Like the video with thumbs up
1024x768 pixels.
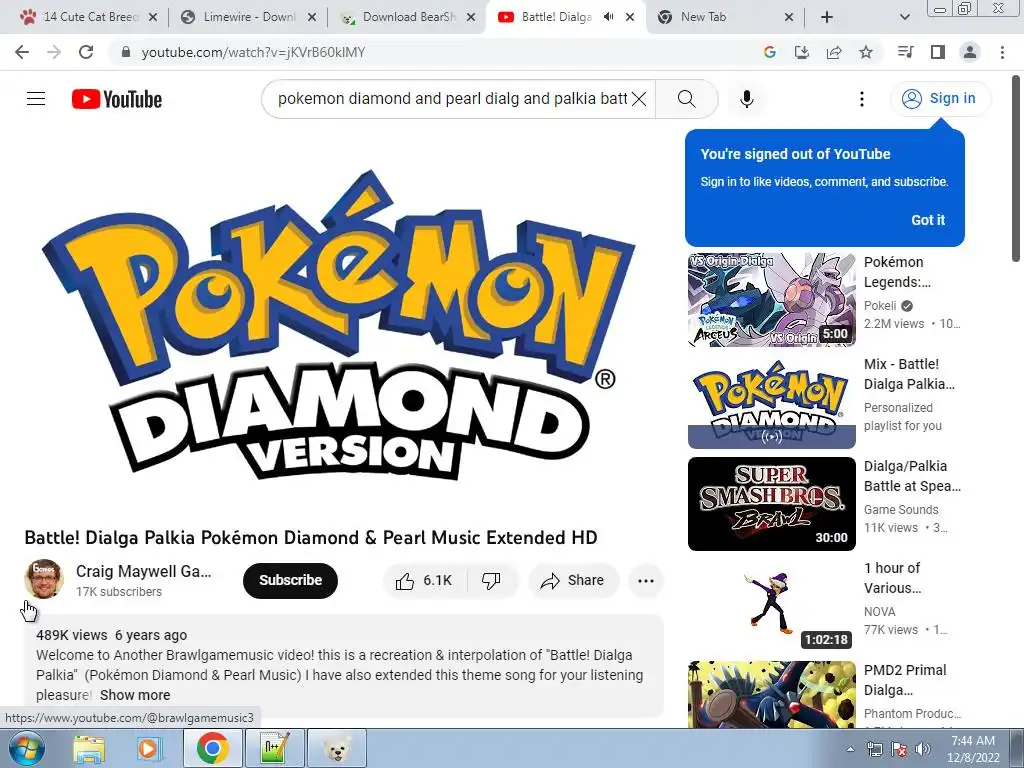pos(424,581)
